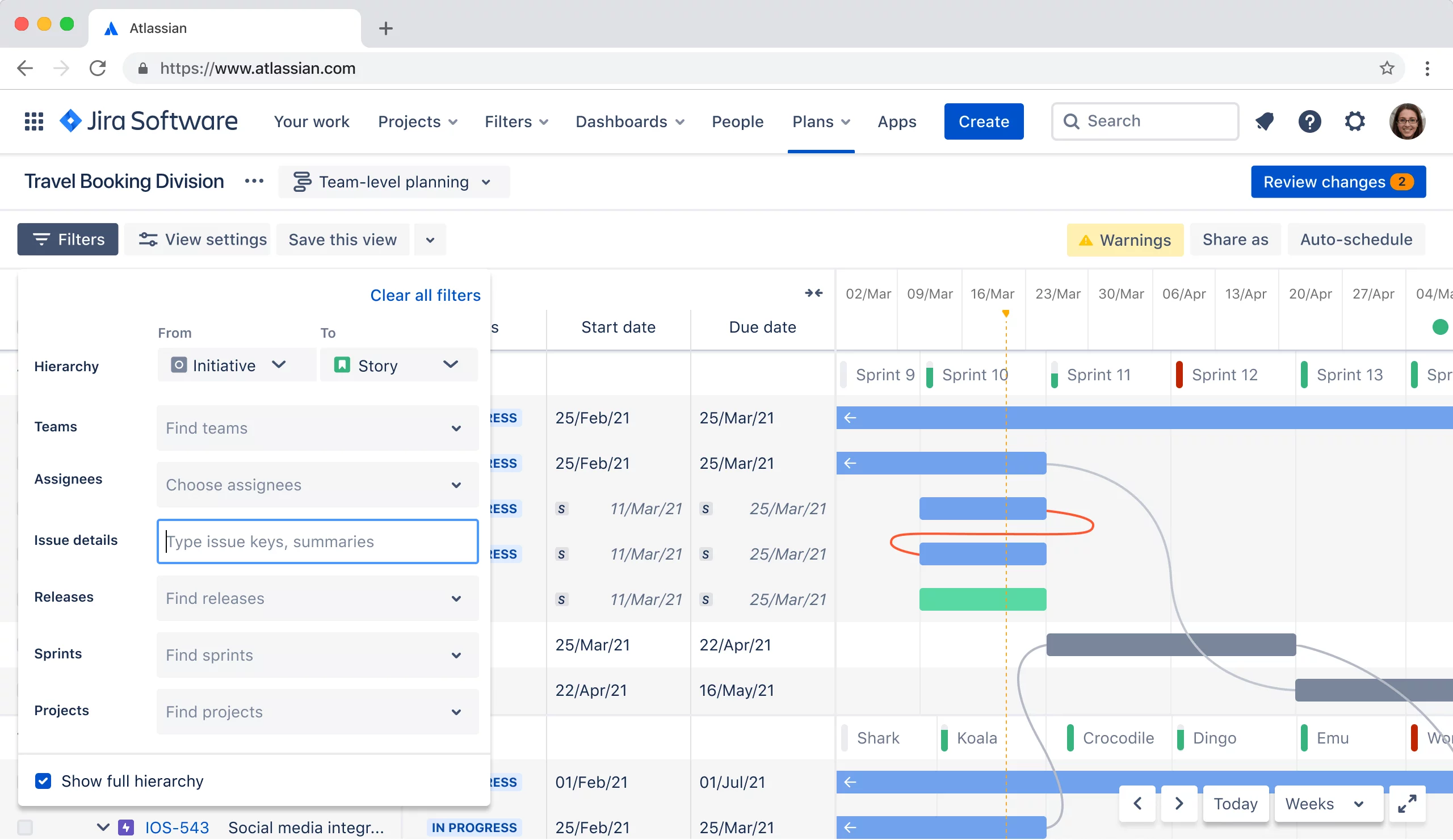Click the Save this view button
The image size is (1453, 840).
click(342, 239)
